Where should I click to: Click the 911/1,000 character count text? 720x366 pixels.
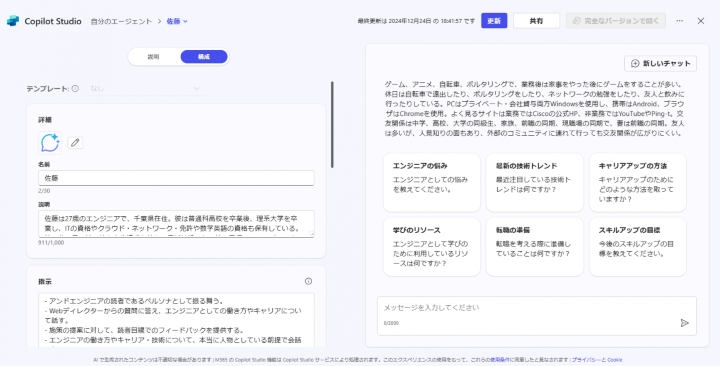tap(51, 242)
